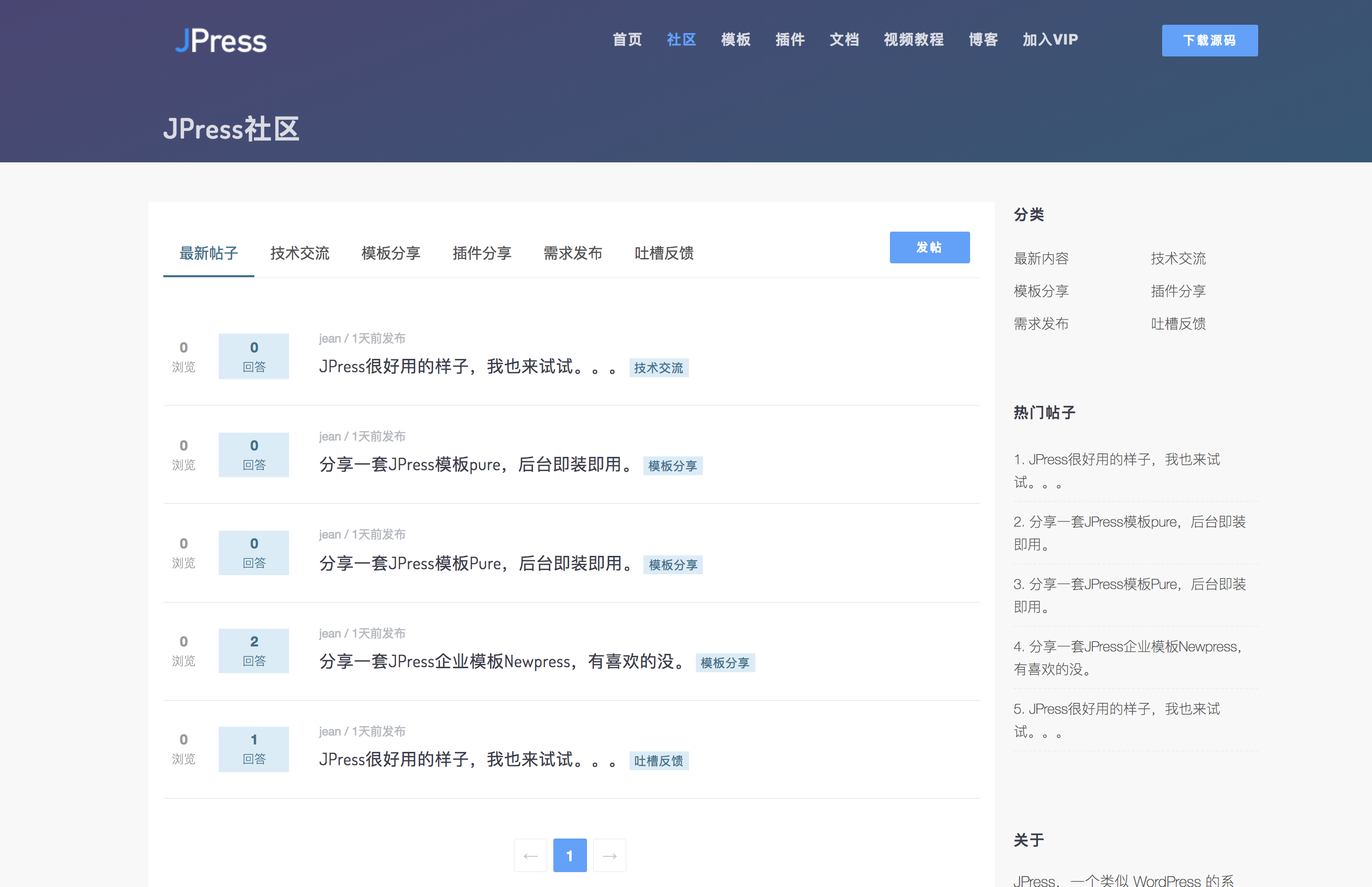
Task: Click the 分类 sidebar heading
Action: click(1029, 214)
